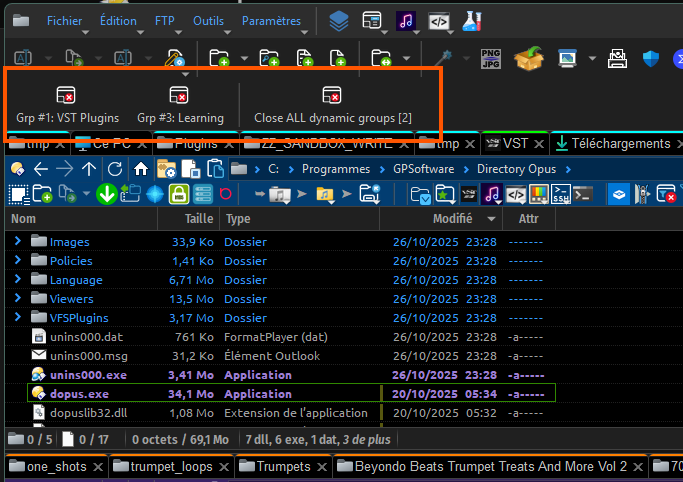The width and height of the screenshot is (683, 482).
Task: Go up to parent folder arrow
Action: click(90, 168)
